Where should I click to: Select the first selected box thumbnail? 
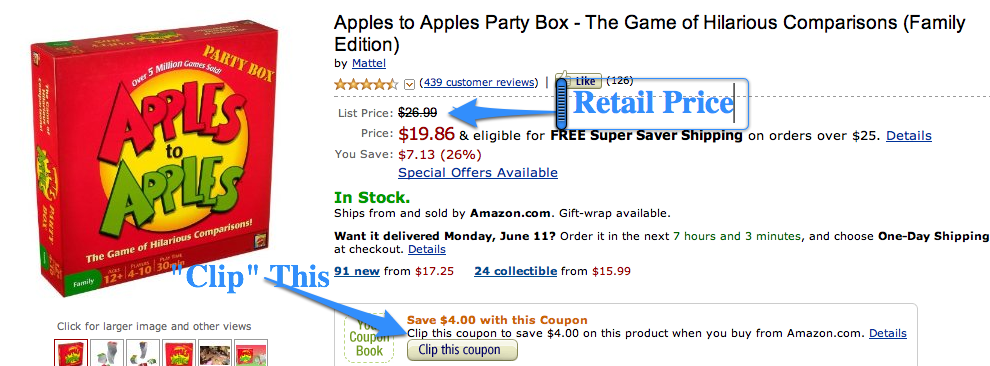[x=70, y=353]
